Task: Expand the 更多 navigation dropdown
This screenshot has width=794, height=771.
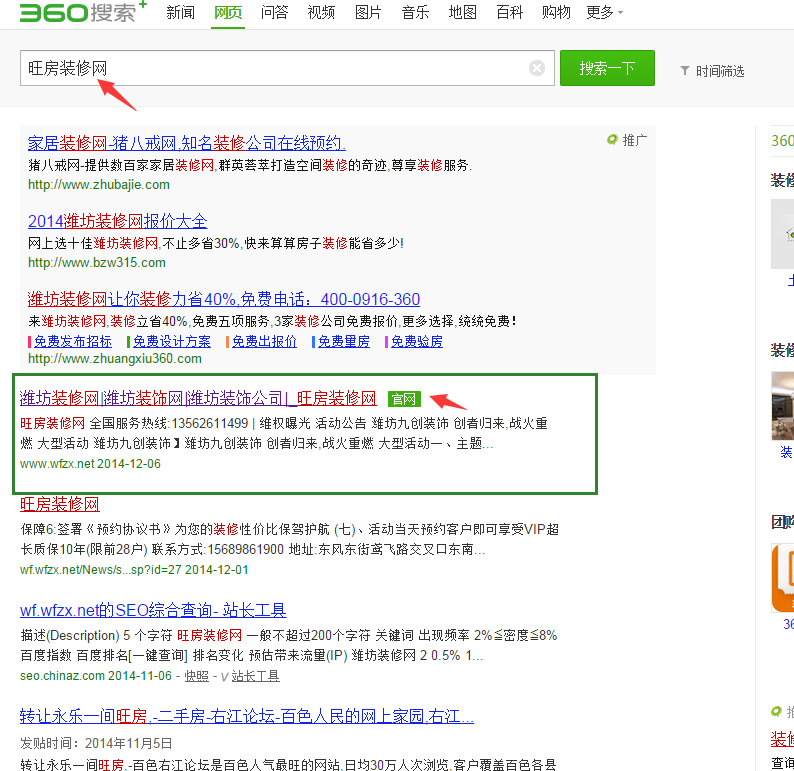Action: (604, 13)
